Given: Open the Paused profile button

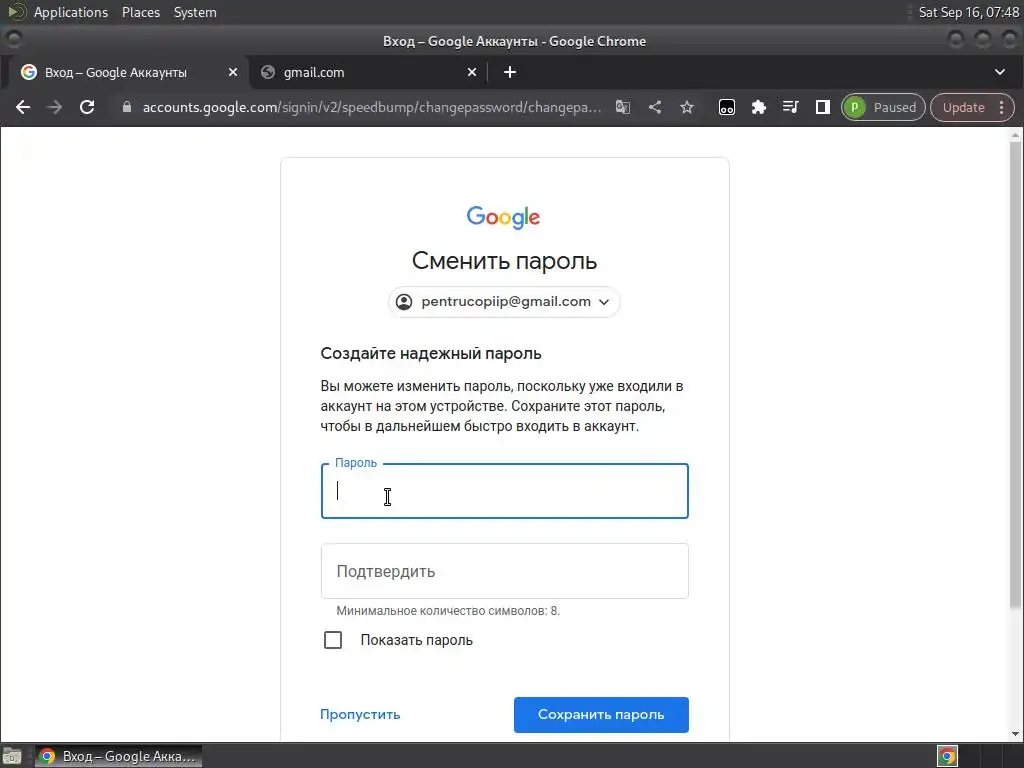Looking at the screenshot, I should 883,108.
